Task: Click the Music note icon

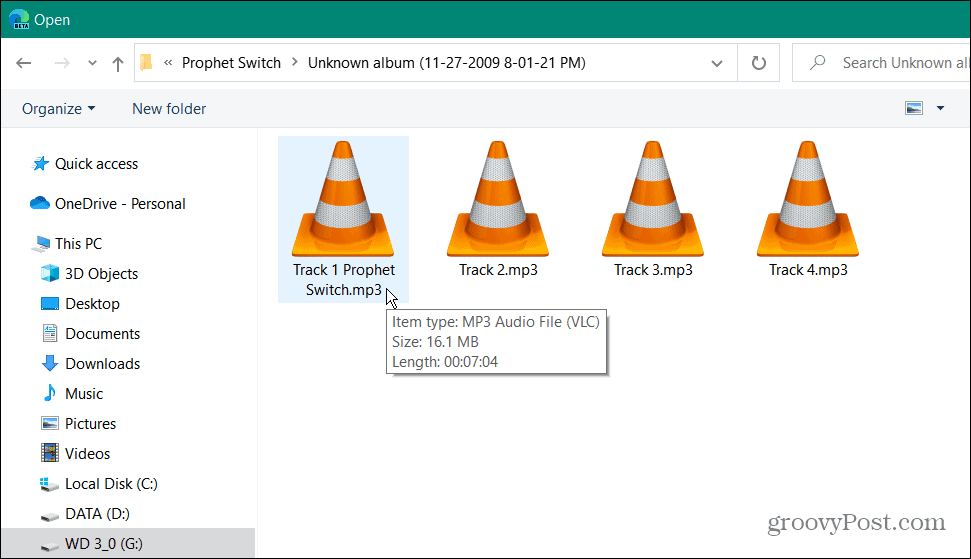Action: [50, 393]
